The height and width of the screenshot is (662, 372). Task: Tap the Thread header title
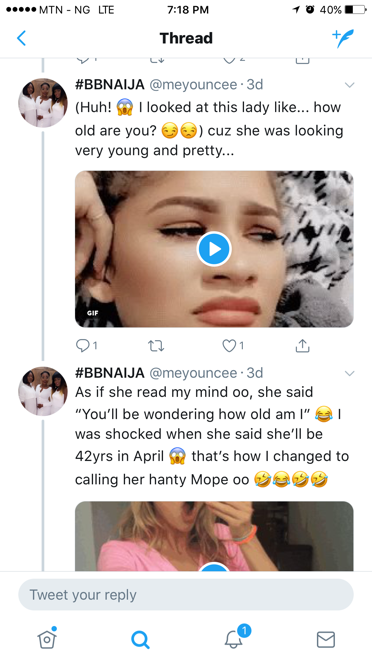[x=186, y=38]
